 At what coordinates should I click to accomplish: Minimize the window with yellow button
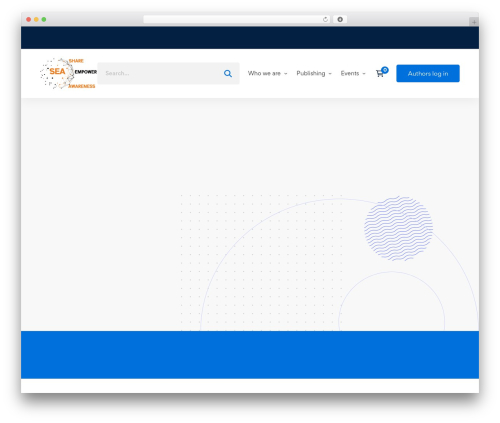[x=36, y=19]
